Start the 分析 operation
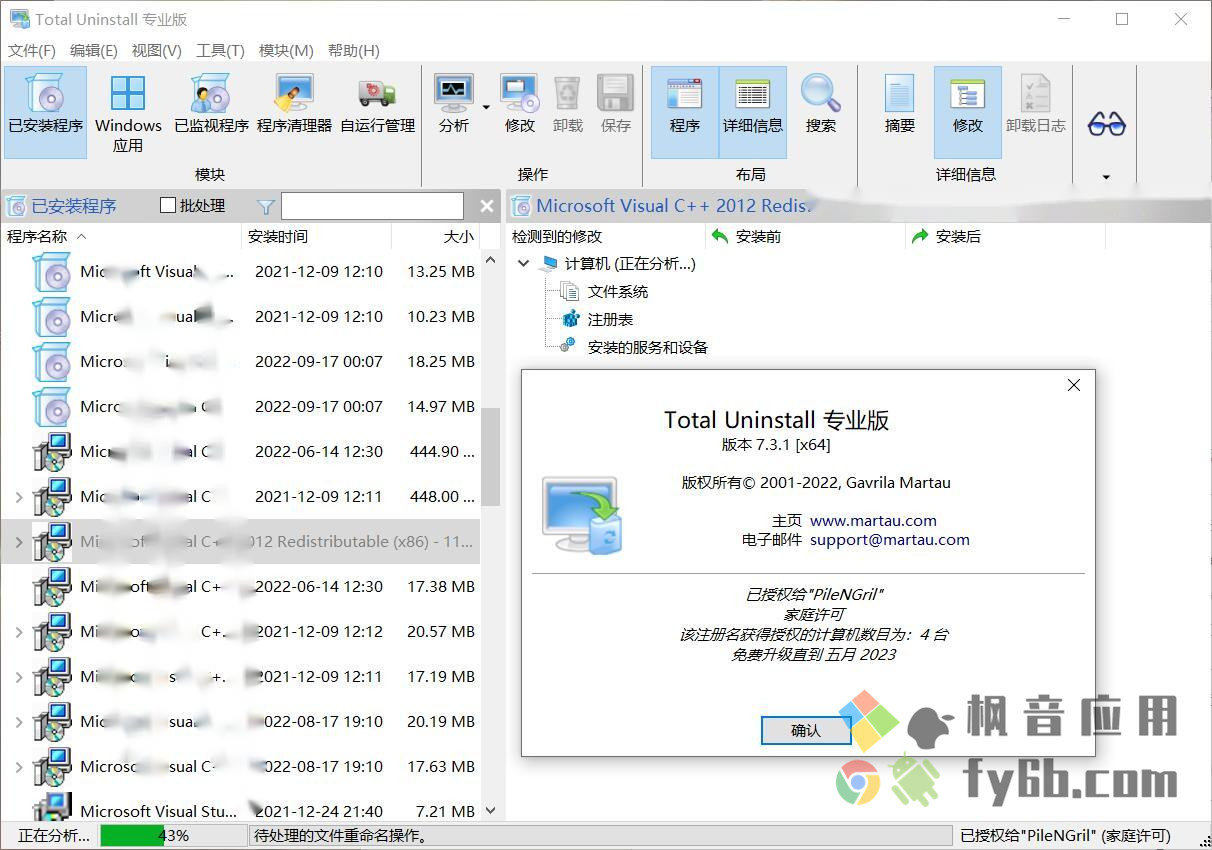This screenshot has height=850, width=1212. (x=454, y=104)
